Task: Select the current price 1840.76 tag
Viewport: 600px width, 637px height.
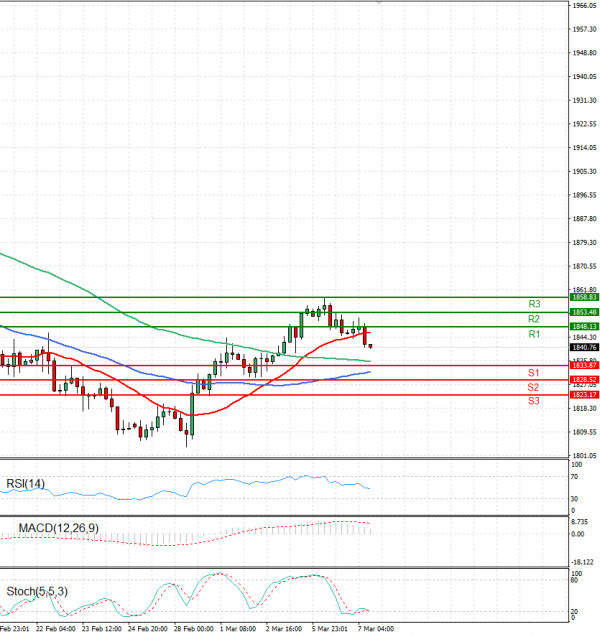Action: (584, 347)
